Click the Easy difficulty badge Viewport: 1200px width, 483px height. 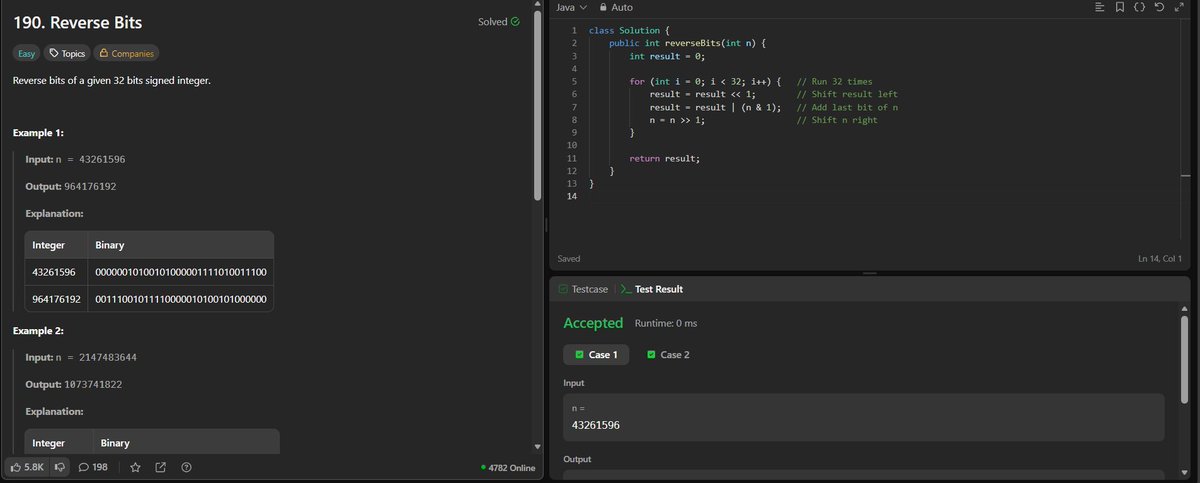[27, 53]
